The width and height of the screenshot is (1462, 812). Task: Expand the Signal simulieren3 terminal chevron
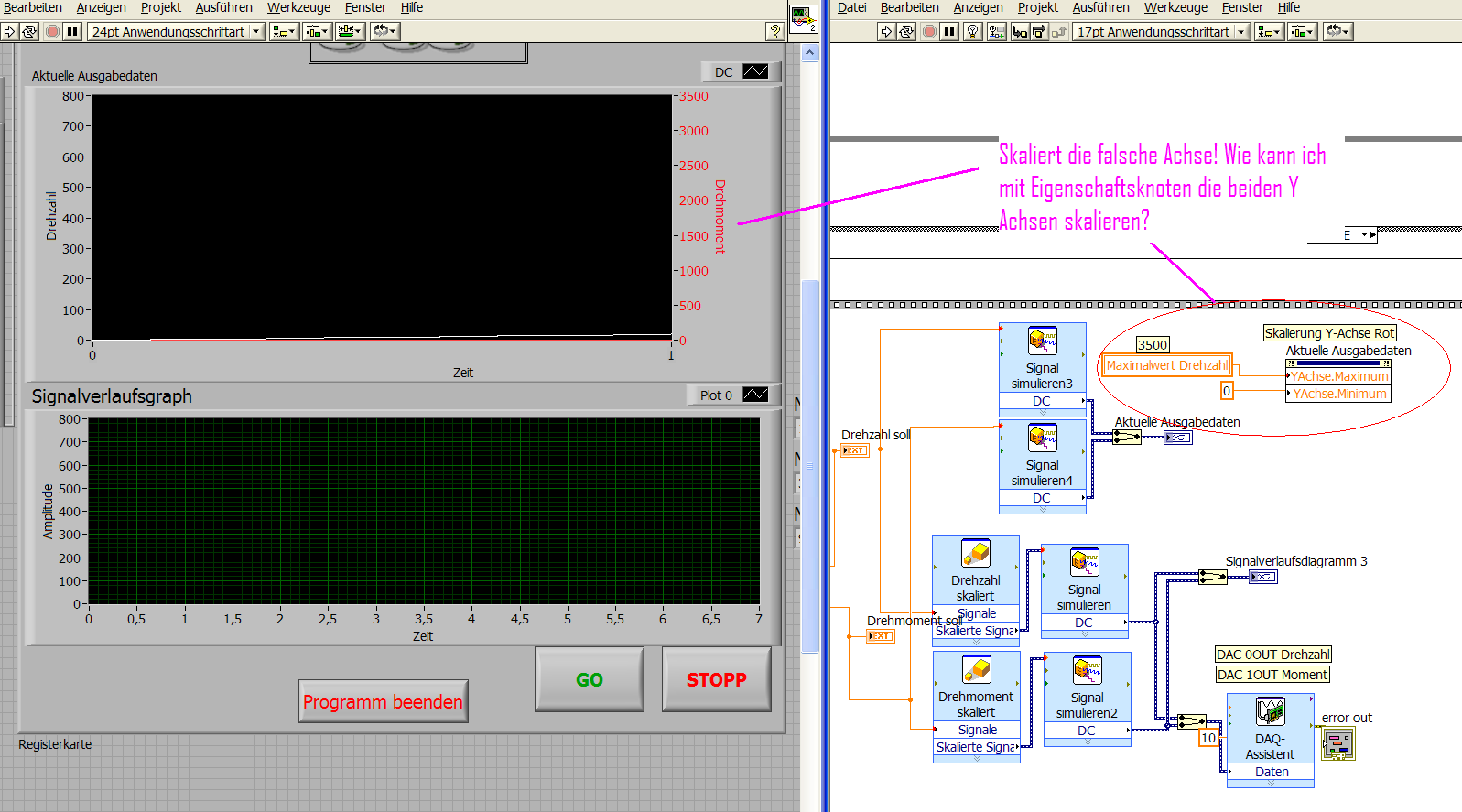[x=1043, y=412]
